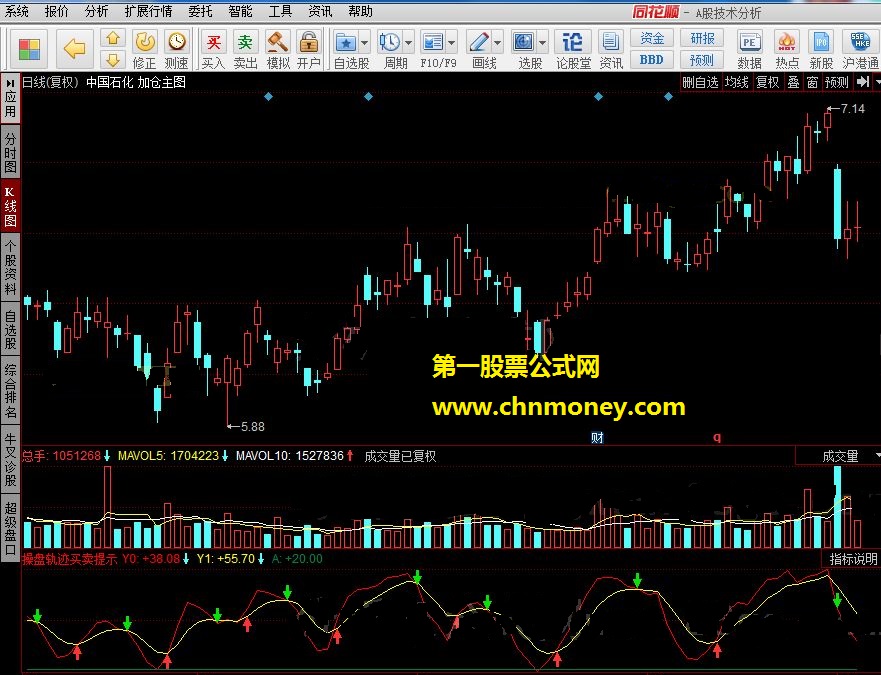Switch to the 超级盘口 side tab
881x675 pixels.
[x=10, y=526]
